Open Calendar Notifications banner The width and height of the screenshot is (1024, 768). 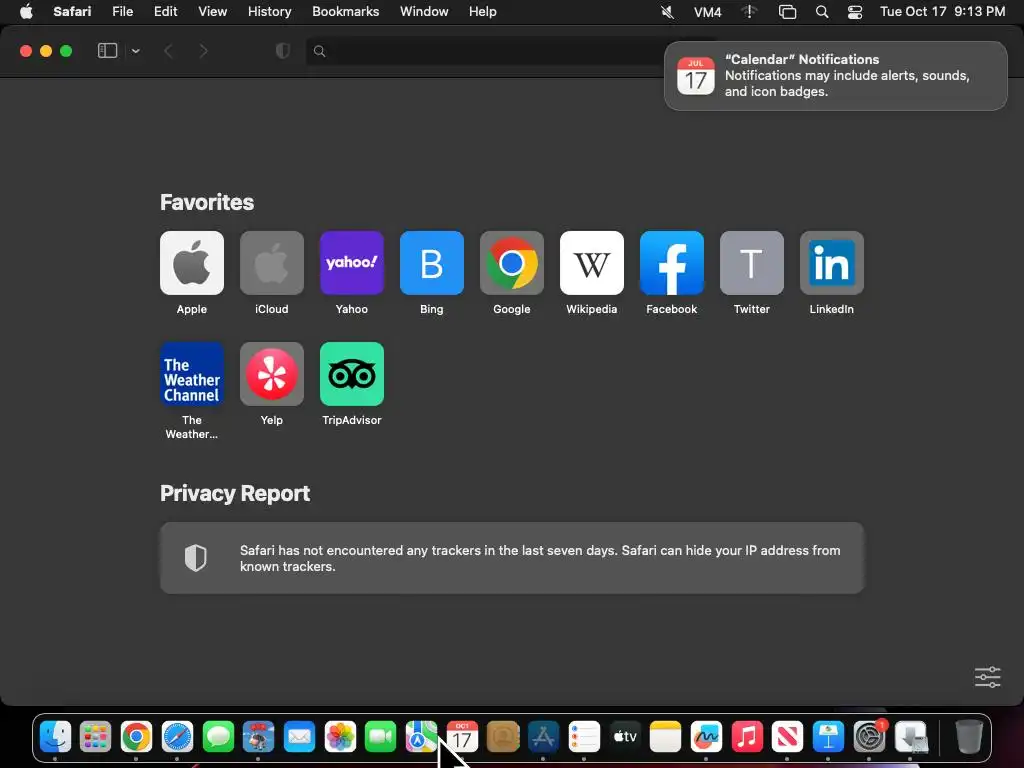(835, 76)
